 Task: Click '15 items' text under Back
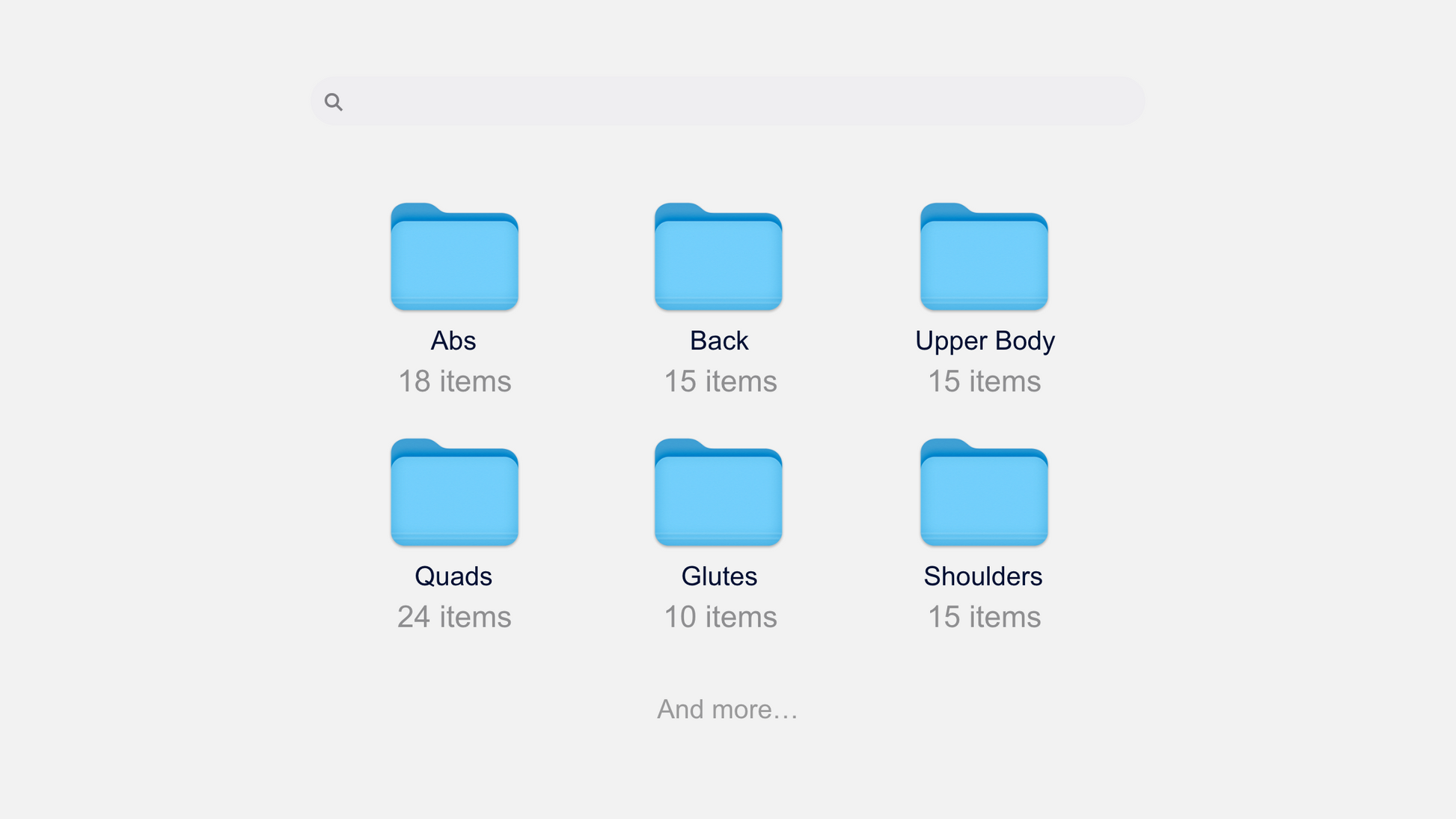(721, 382)
